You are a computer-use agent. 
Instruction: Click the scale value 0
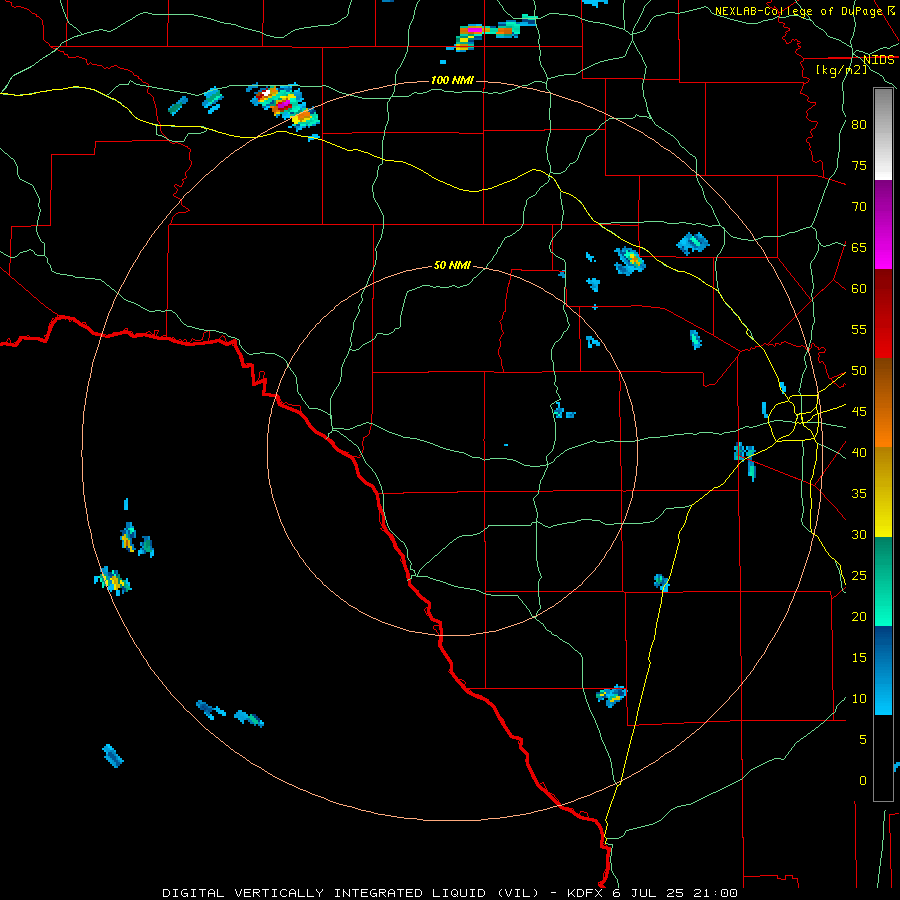[x=863, y=781]
